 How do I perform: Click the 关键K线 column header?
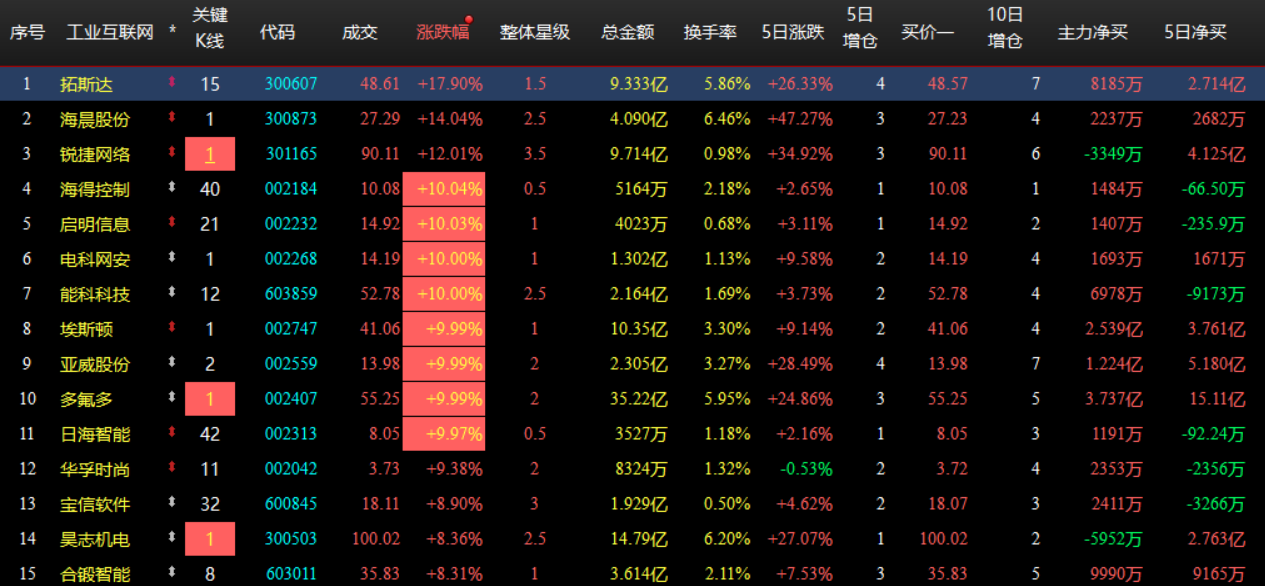click(210, 27)
